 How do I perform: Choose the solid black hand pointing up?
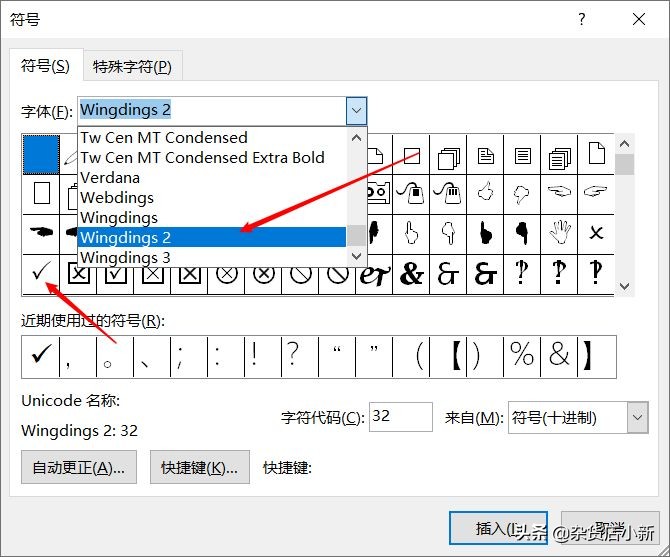485,233
